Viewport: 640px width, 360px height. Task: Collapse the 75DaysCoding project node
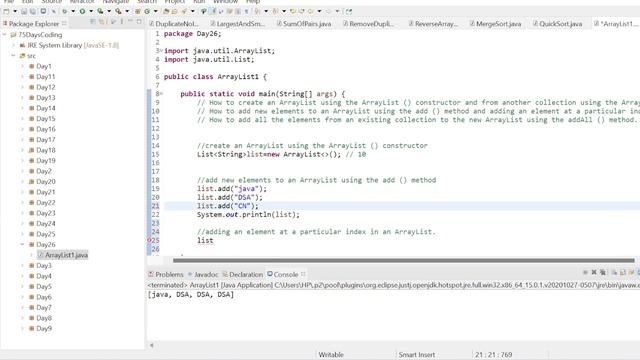5,35
